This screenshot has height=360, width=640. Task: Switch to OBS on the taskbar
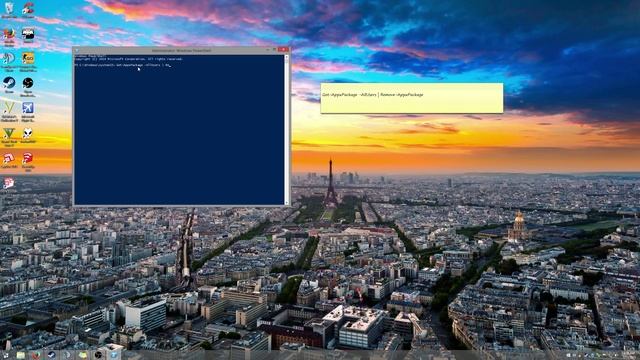coord(98,355)
